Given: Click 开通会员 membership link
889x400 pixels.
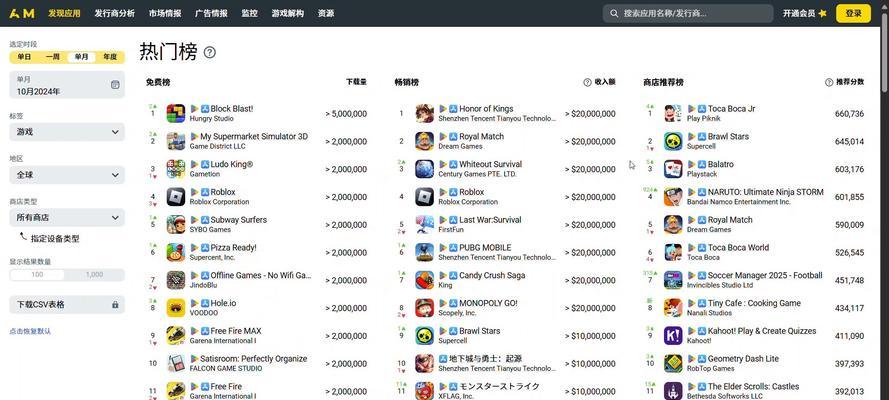Looking at the screenshot, I should pyautogui.click(x=799, y=13).
